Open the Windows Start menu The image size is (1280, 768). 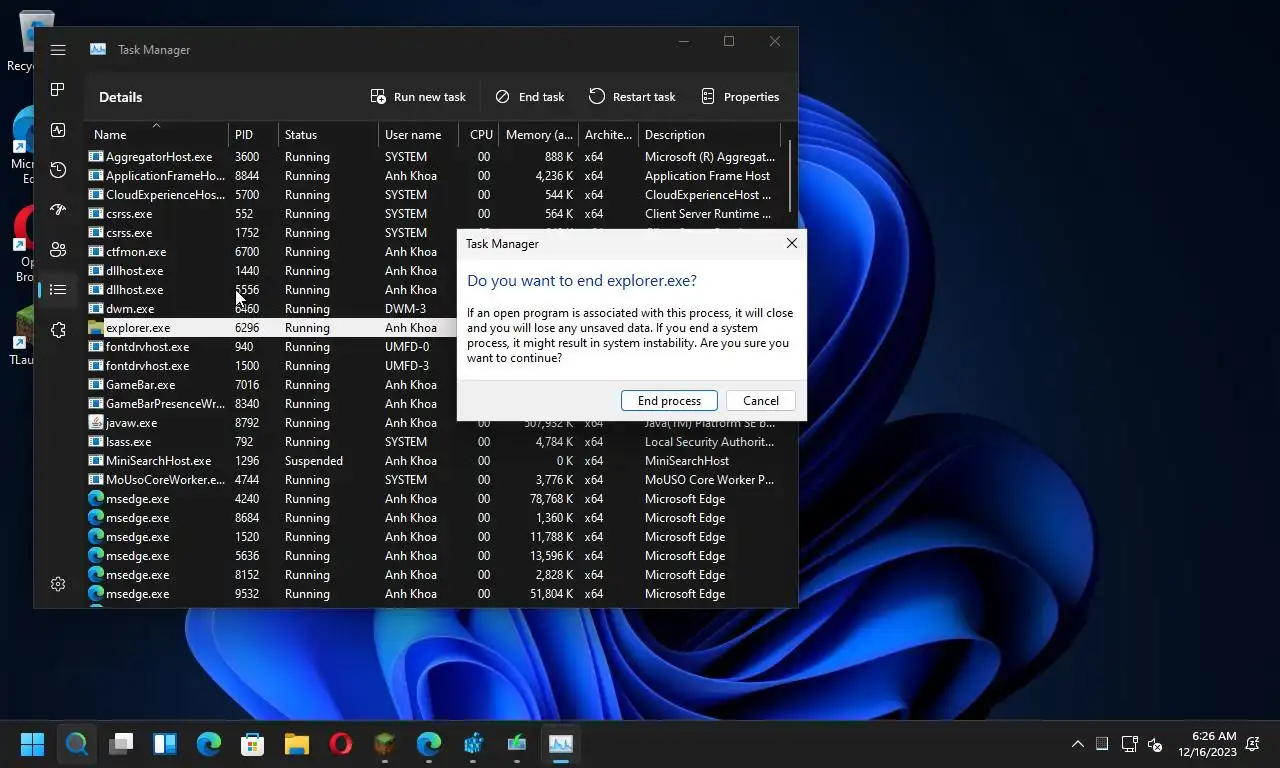point(33,744)
